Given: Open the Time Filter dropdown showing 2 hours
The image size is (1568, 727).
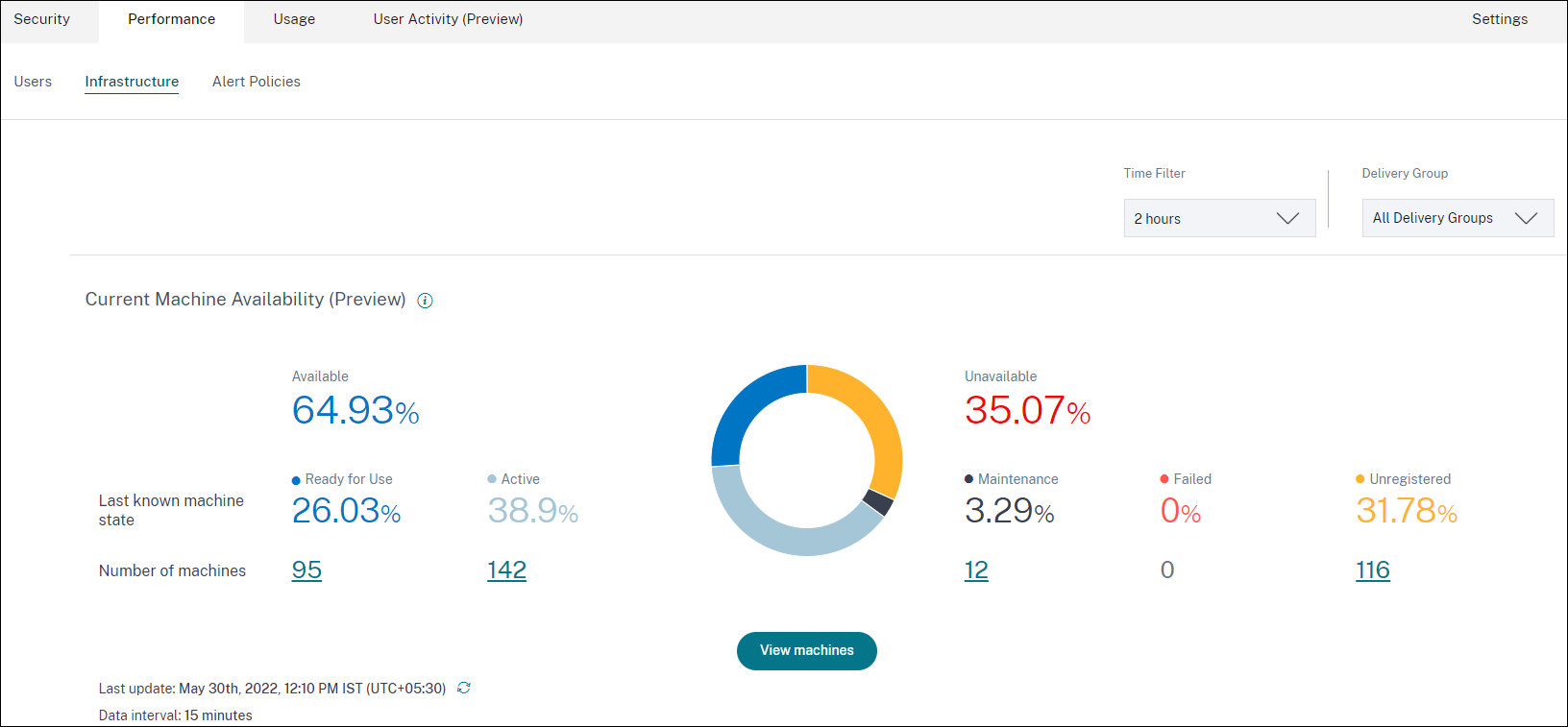Looking at the screenshot, I should point(1219,218).
